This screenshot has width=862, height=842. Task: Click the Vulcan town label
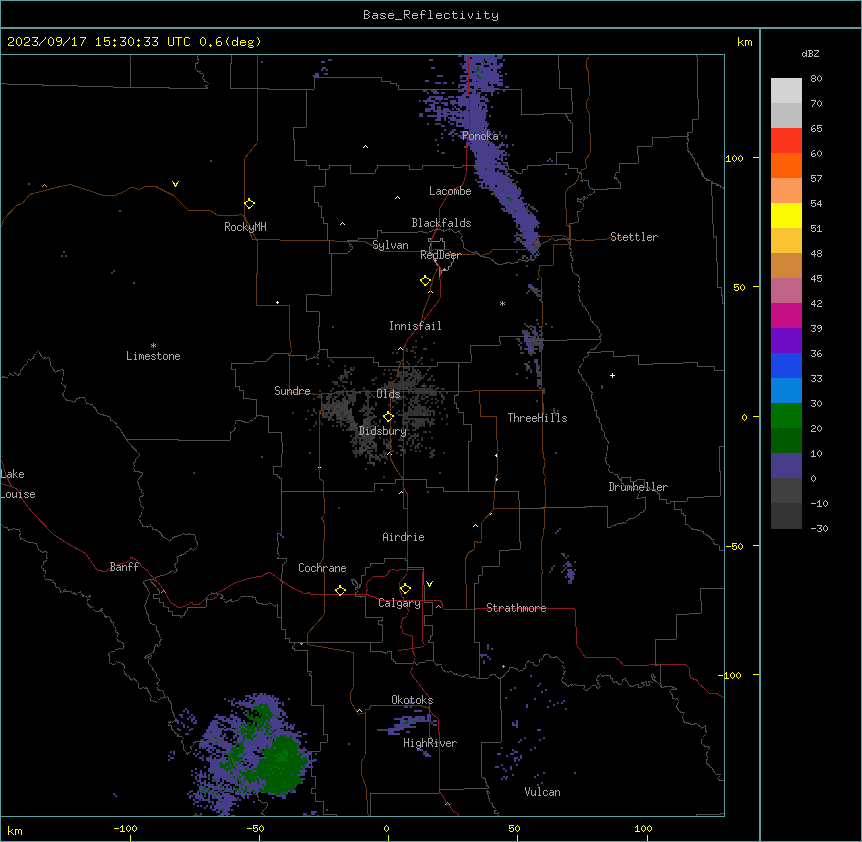[x=542, y=792]
